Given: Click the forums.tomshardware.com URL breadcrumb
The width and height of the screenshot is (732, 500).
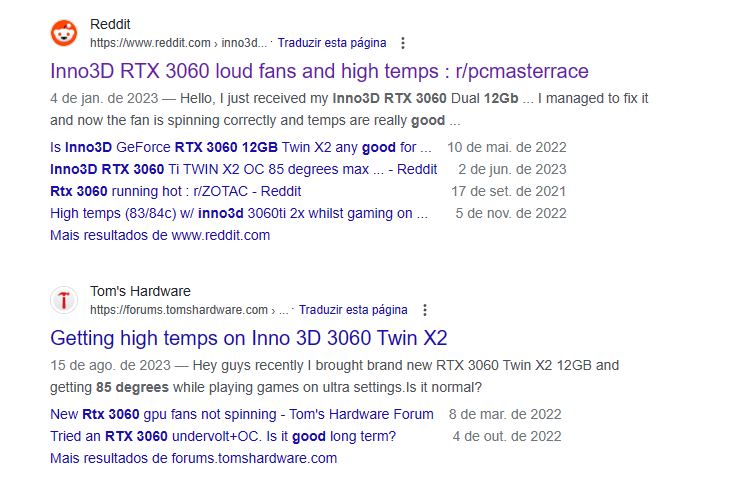Looking at the screenshot, I should tap(189, 310).
